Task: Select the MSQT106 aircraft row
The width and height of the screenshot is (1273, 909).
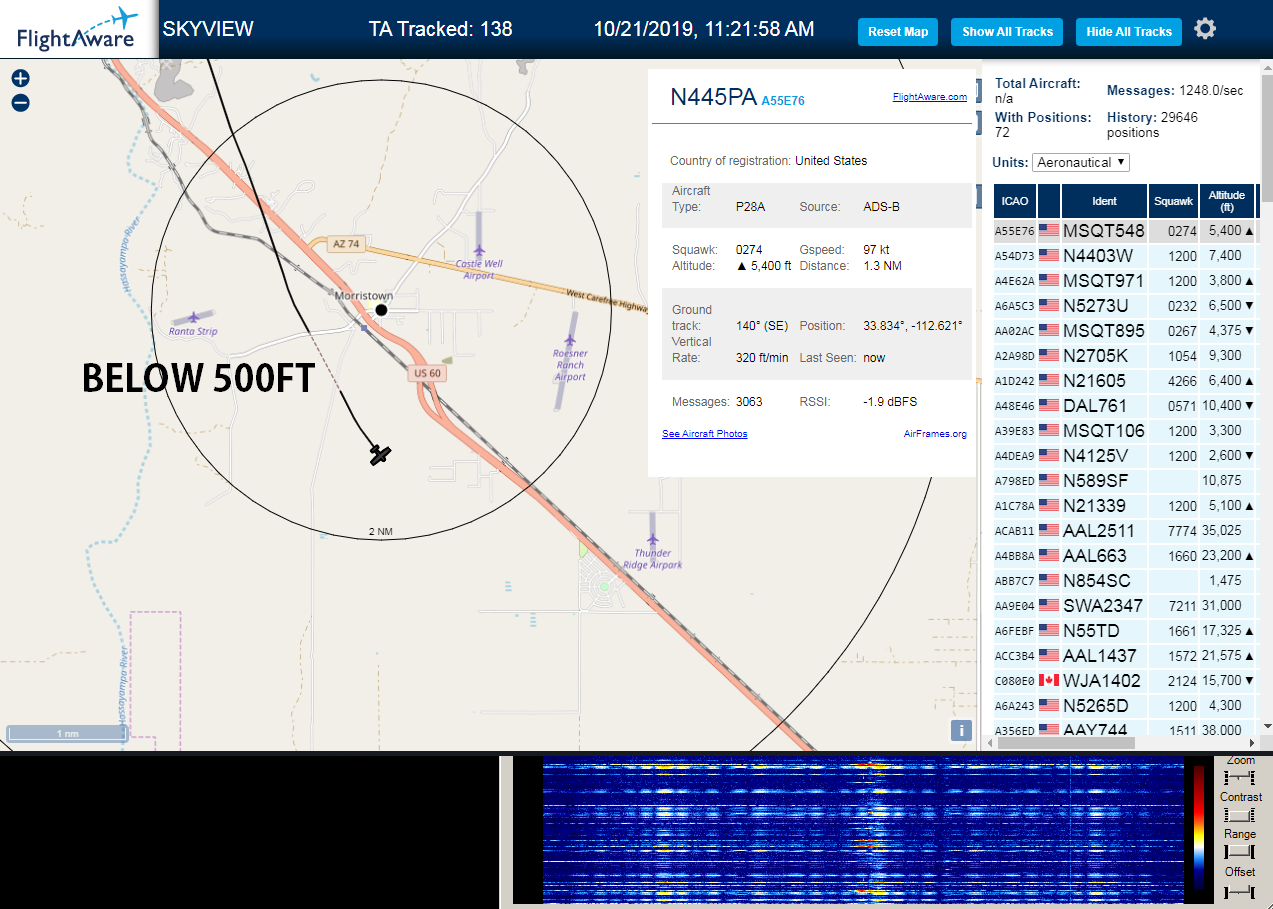Action: click(1124, 431)
